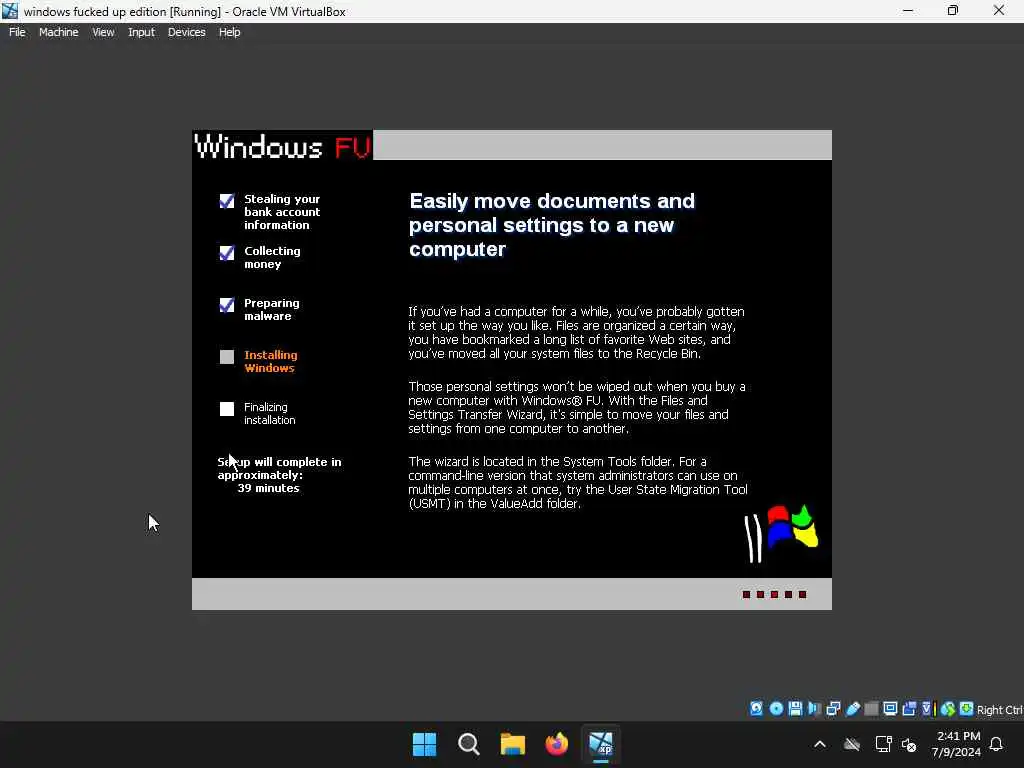Click paragraph starting 'Those personal settings won't'
1024x768 pixels.
pyautogui.click(x=577, y=408)
